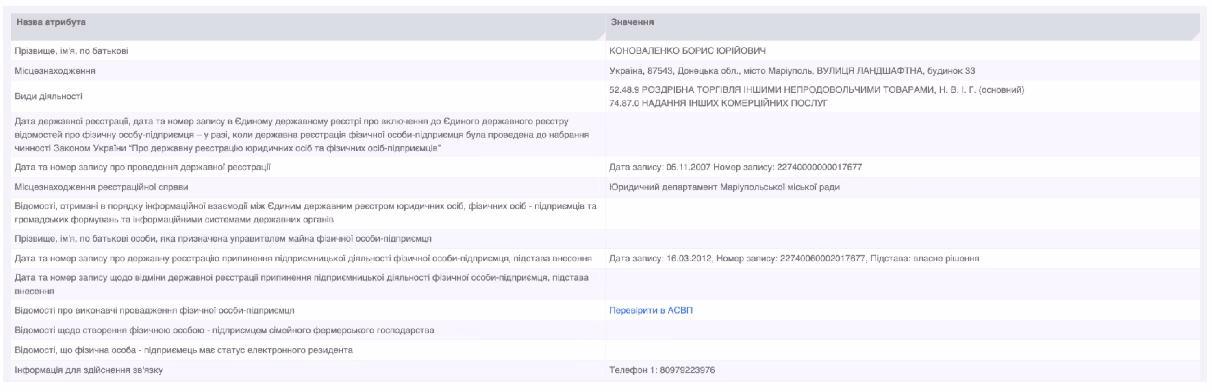Click the label about 'державну реєстрацію припинення підприємницької діяльності'

point(304,258)
